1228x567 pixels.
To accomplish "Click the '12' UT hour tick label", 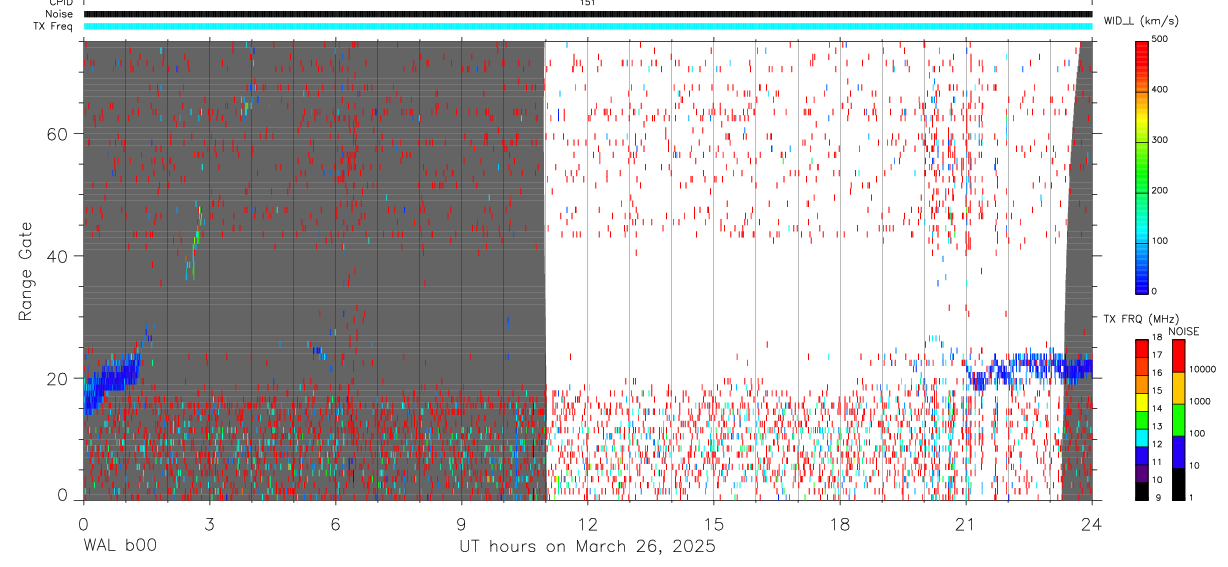I will pyautogui.click(x=588, y=524).
